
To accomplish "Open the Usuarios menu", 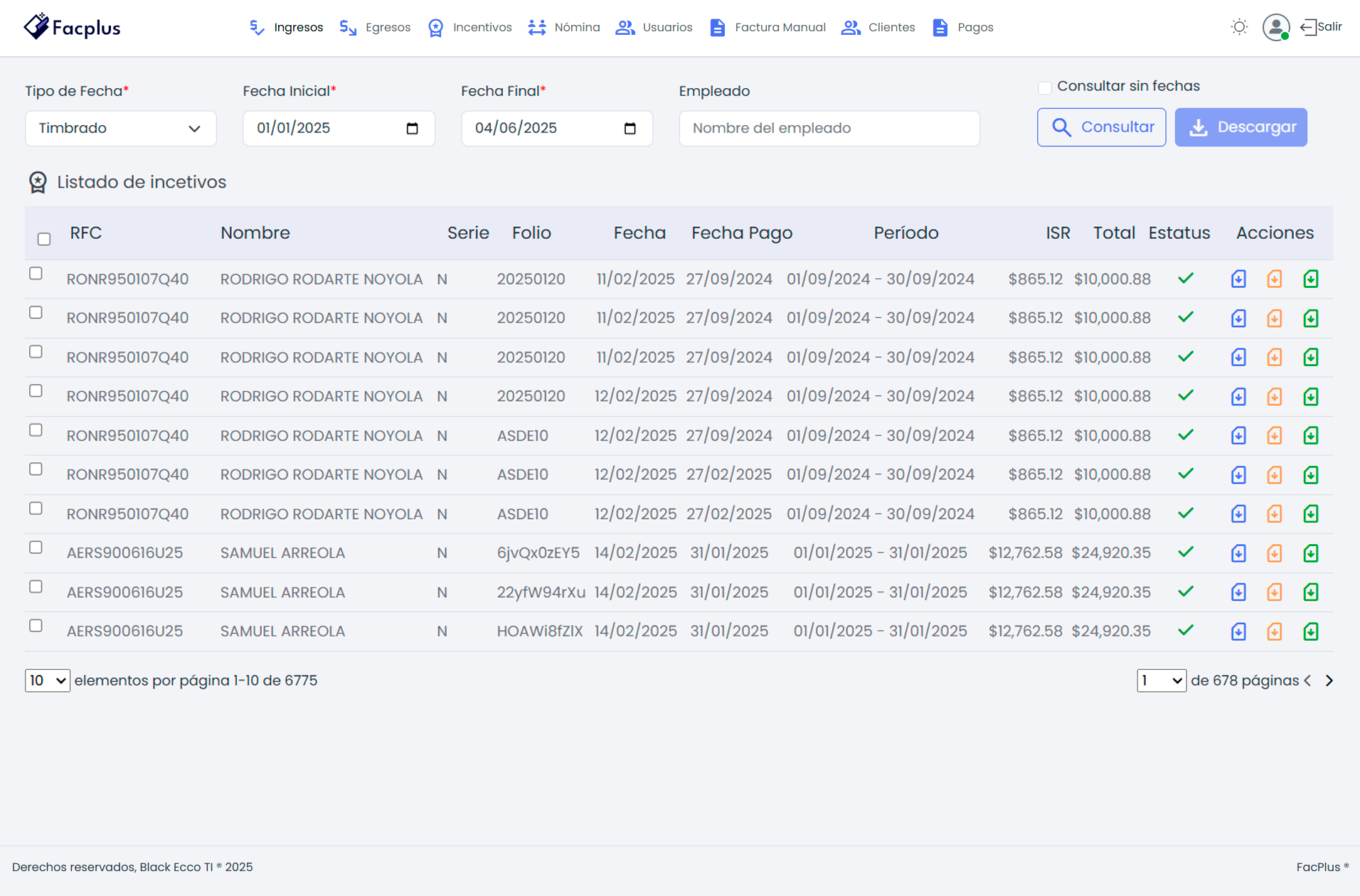I will click(x=654, y=28).
